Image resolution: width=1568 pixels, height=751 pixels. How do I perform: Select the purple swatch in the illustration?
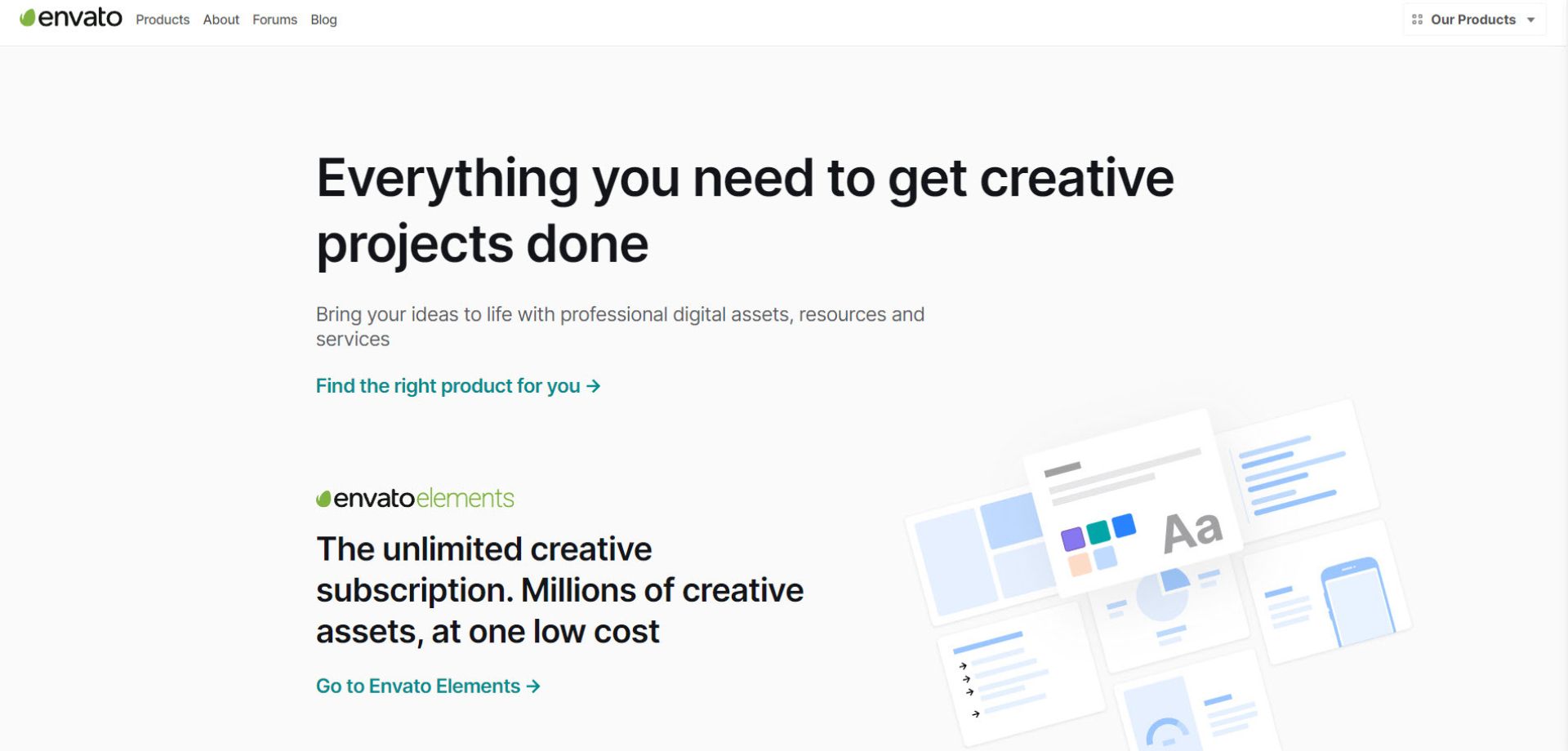[1072, 539]
